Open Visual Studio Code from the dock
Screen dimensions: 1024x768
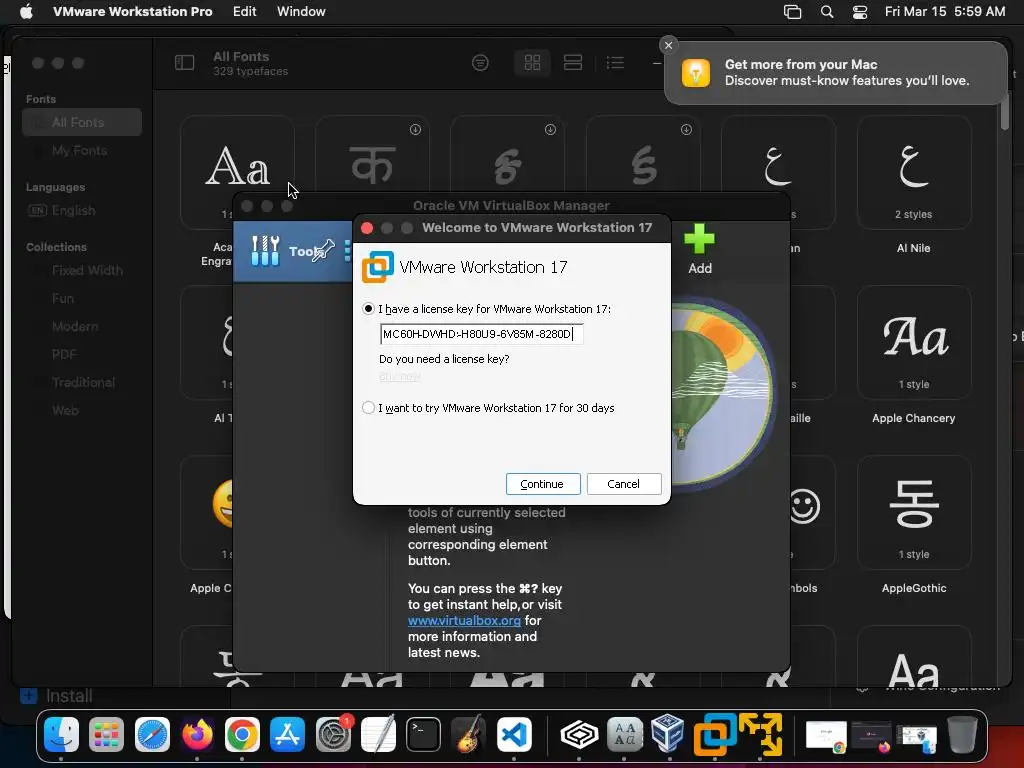point(514,734)
